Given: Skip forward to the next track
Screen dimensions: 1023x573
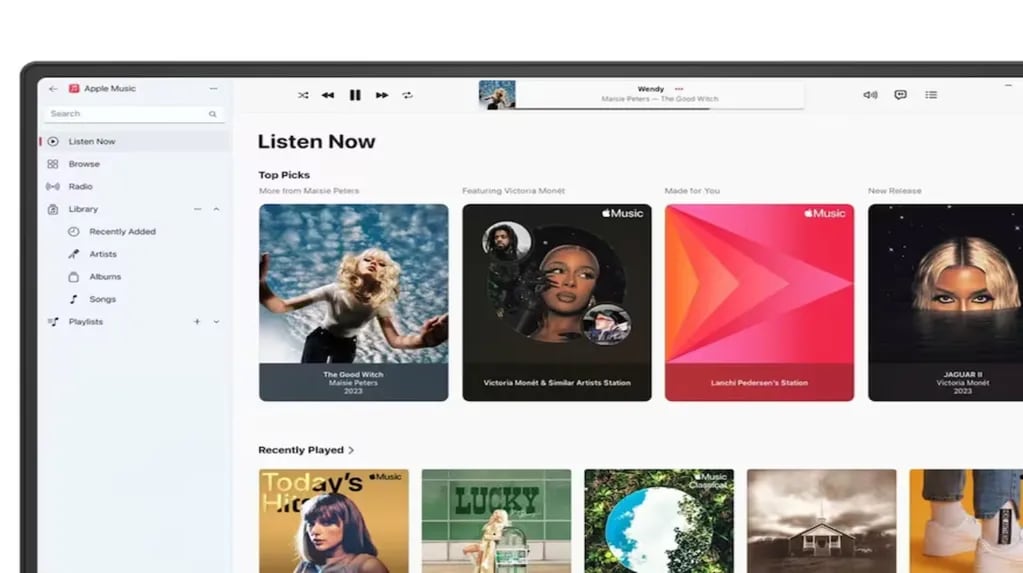Looking at the screenshot, I should tap(382, 95).
